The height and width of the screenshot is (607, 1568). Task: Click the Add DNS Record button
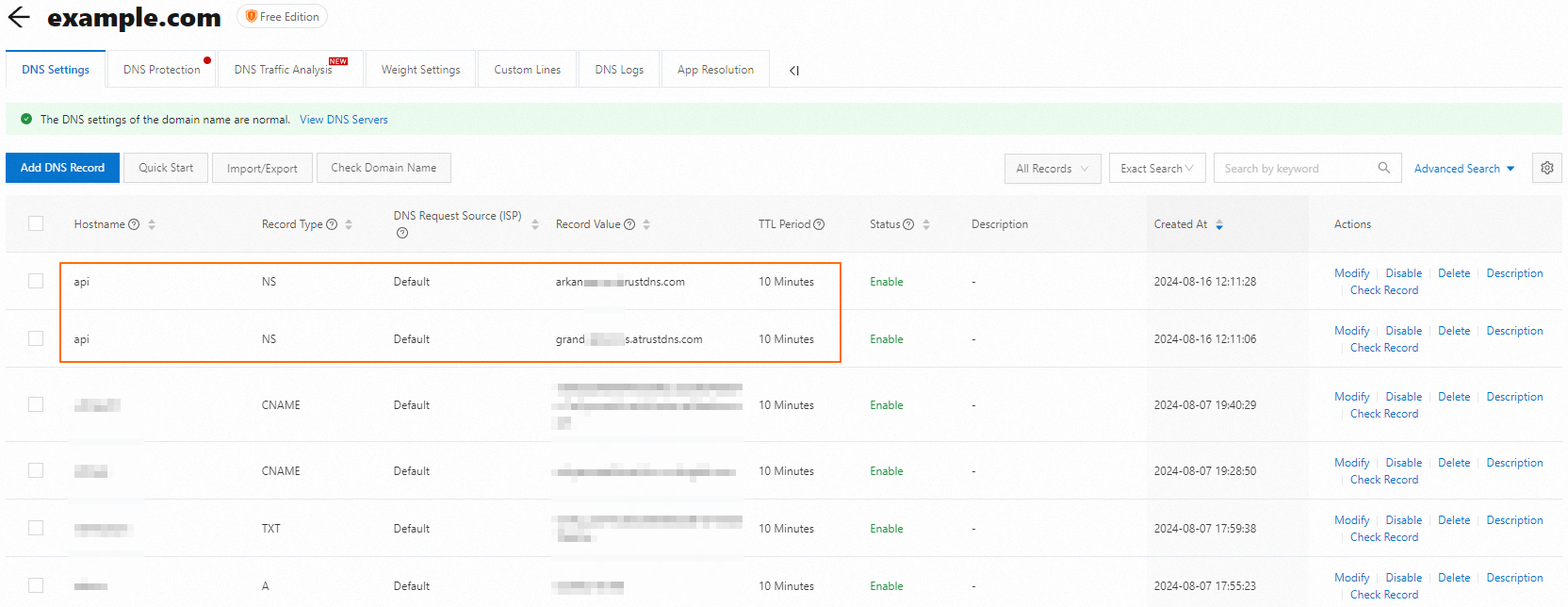pyautogui.click(x=63, y=168)
